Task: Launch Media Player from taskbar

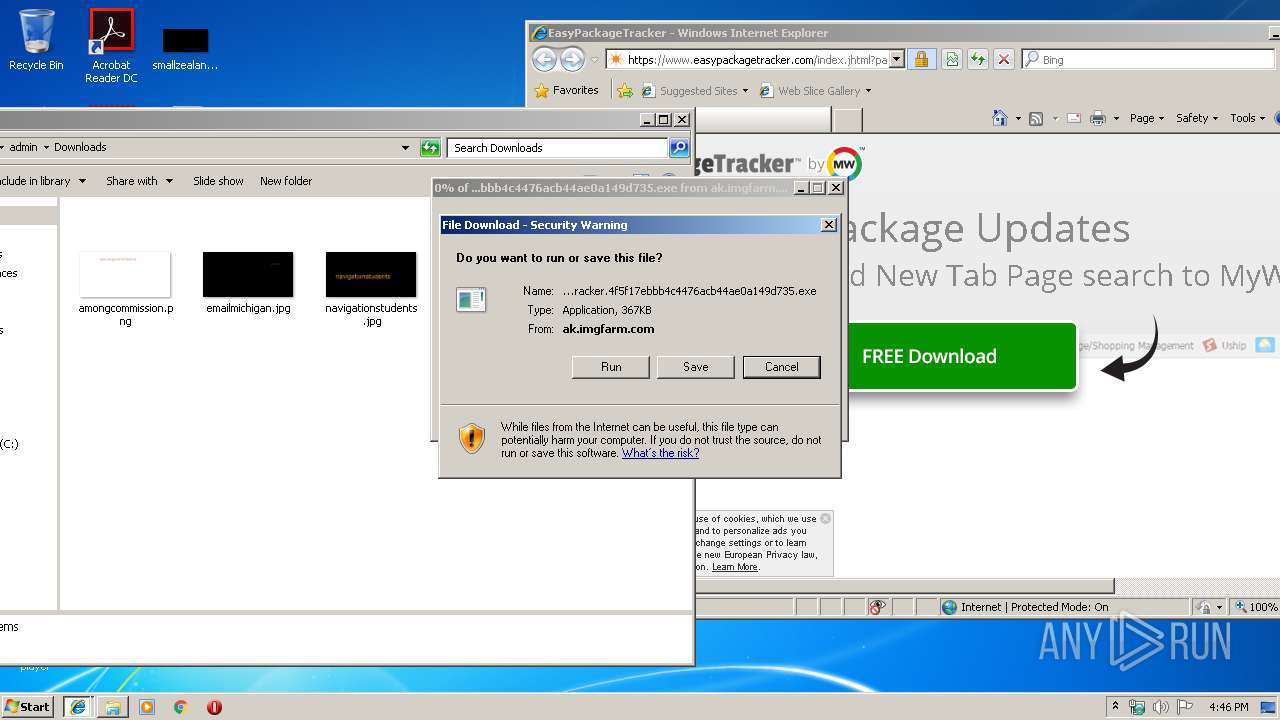Action: [x=147, y=707]
